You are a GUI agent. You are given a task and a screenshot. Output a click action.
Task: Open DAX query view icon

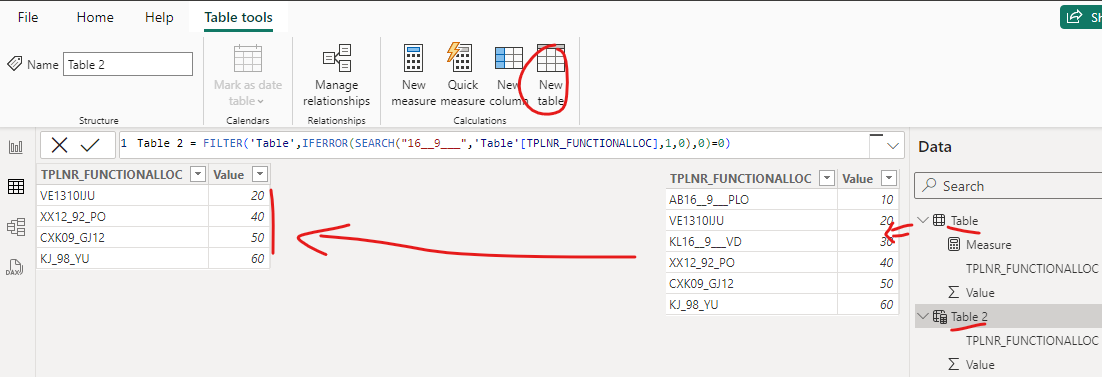coord(15,267)
